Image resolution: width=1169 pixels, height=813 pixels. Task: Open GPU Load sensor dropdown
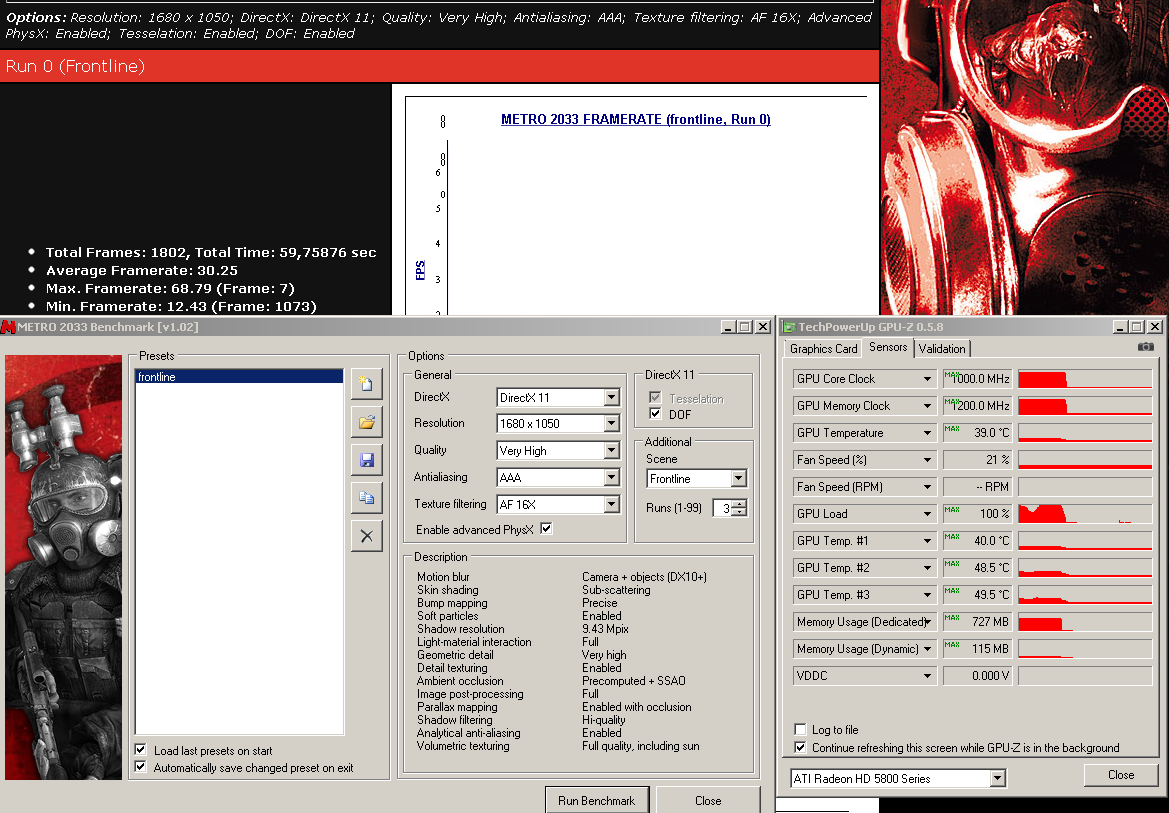927,514
